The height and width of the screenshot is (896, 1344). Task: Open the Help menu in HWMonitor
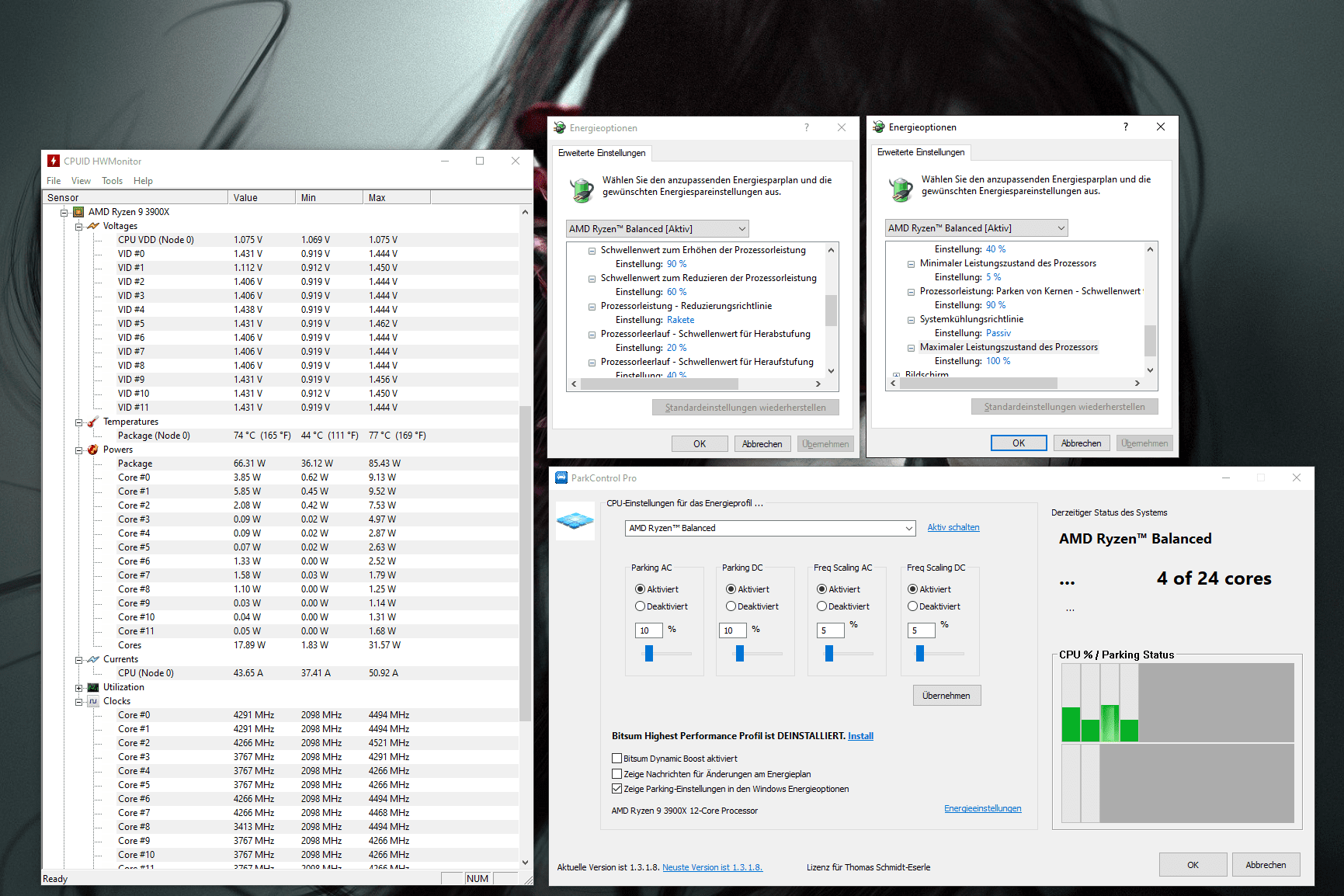[143, 181]
